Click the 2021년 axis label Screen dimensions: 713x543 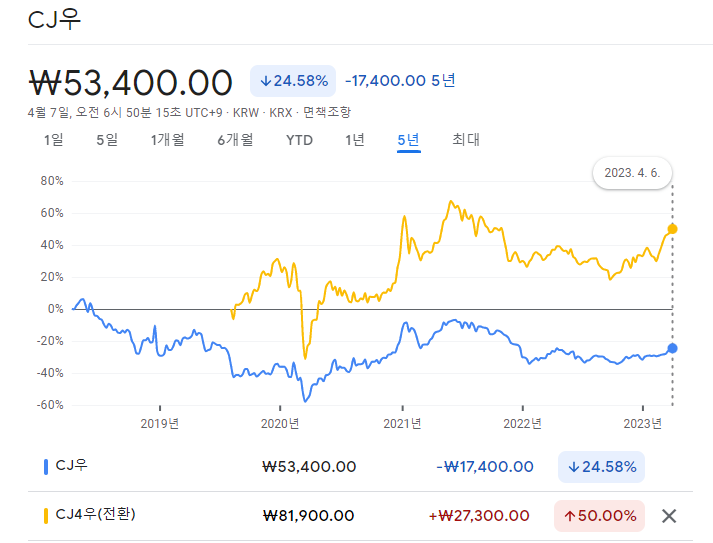402,424
